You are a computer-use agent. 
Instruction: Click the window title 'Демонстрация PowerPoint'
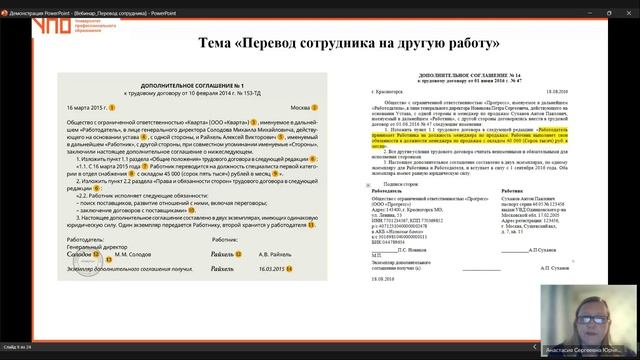pyautogui.click(x=41, y=13)
